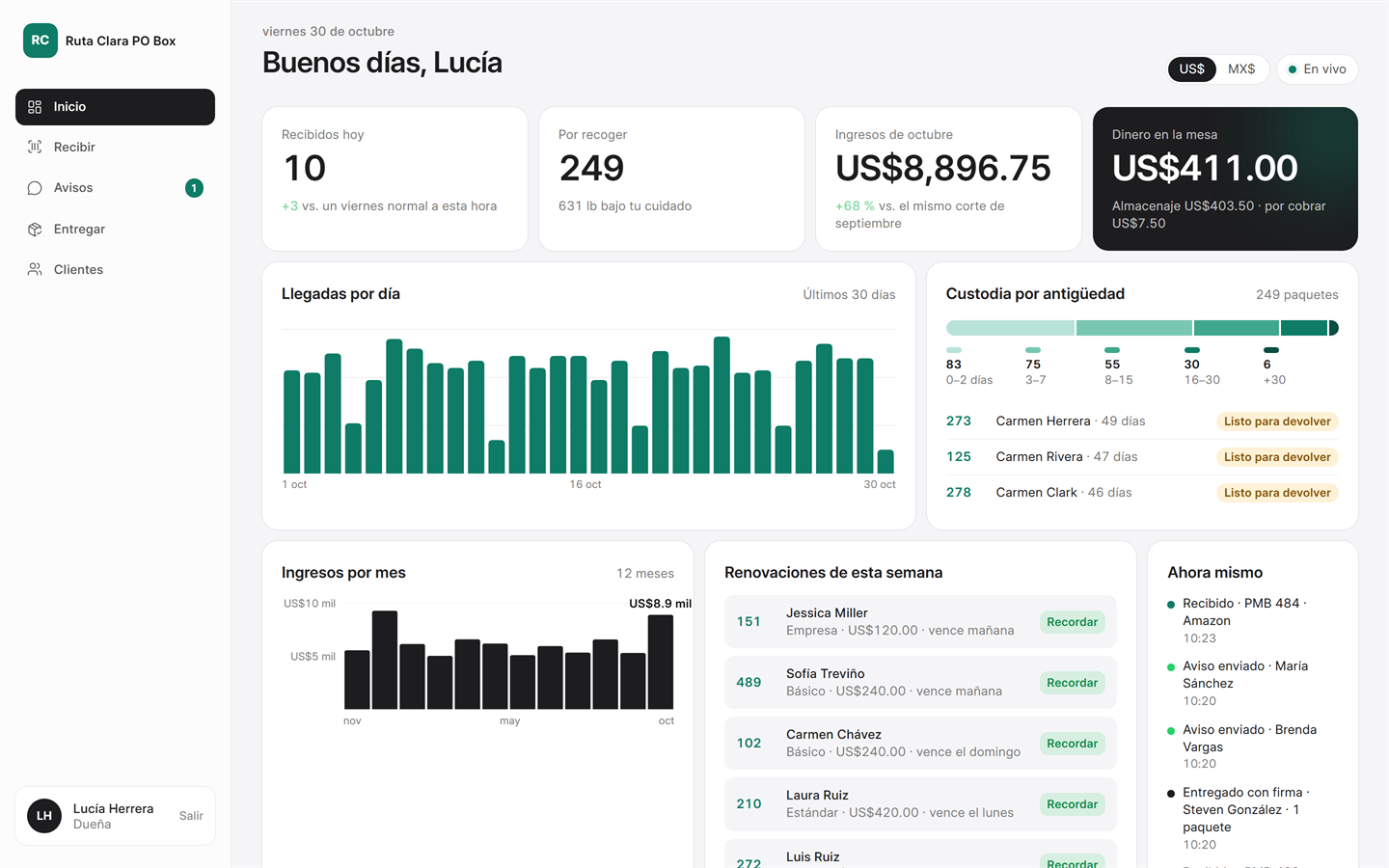The width and height of the screenshot is (1389, 868).
Task: Click Recordar for Jessica Miller
Action: 1073,622
